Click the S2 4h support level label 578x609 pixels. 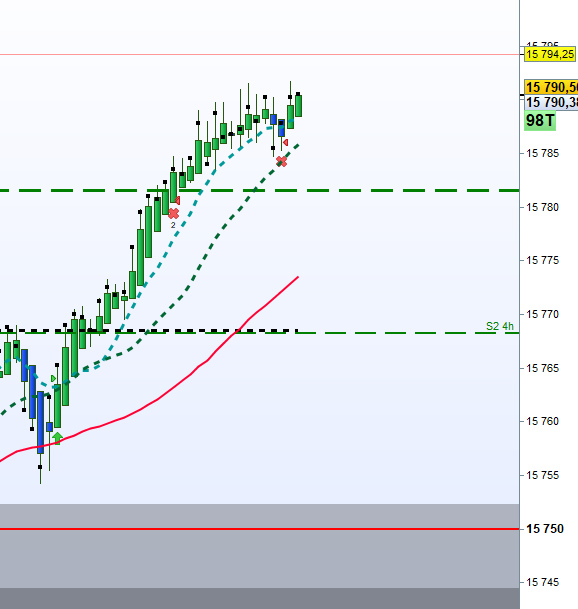pos(500,326)
